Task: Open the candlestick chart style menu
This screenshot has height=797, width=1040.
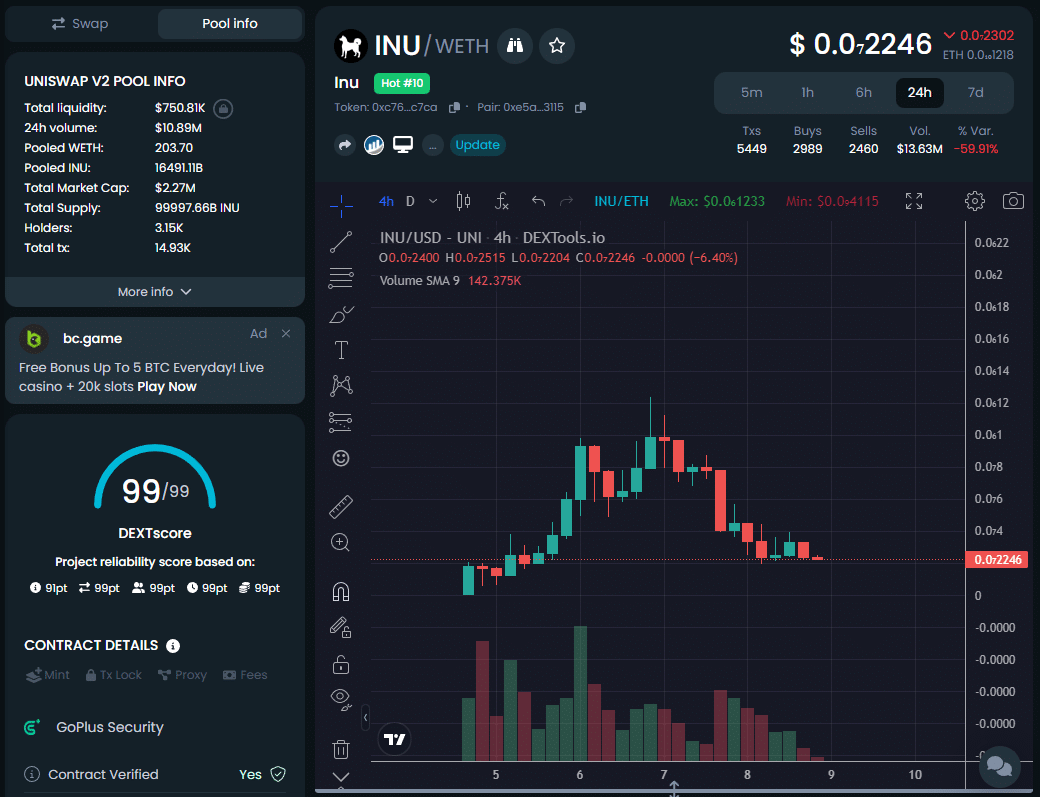Action: [464, 201]
